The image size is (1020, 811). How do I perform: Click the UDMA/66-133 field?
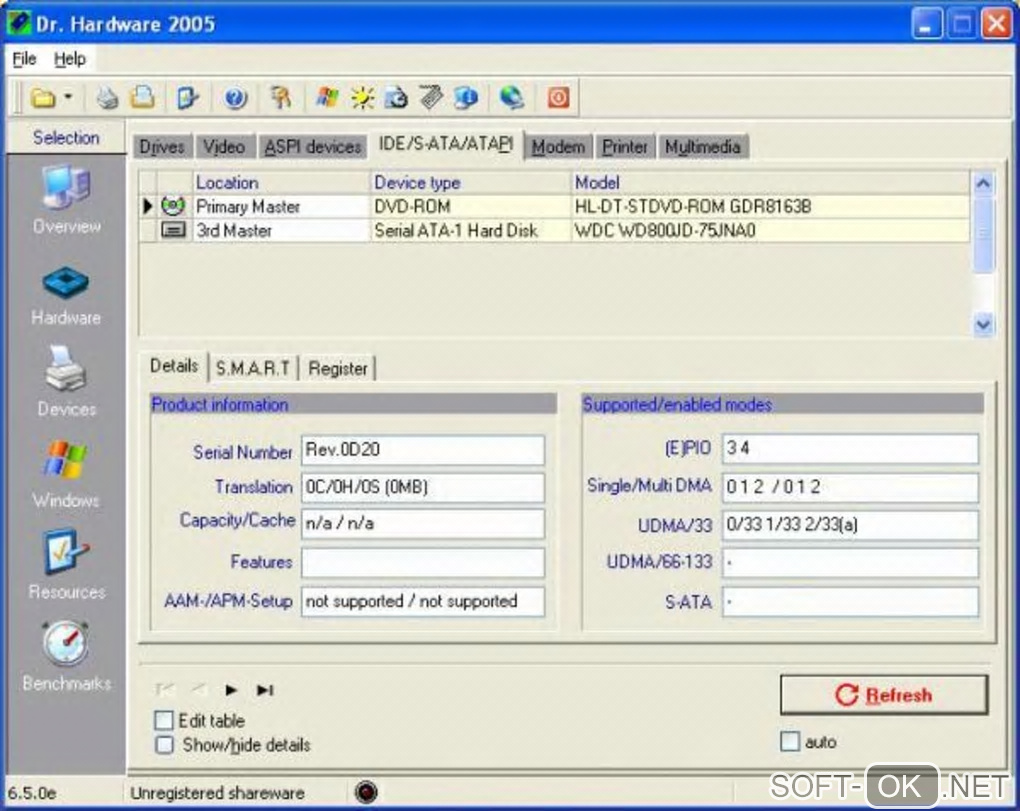[x=850, y=563]
